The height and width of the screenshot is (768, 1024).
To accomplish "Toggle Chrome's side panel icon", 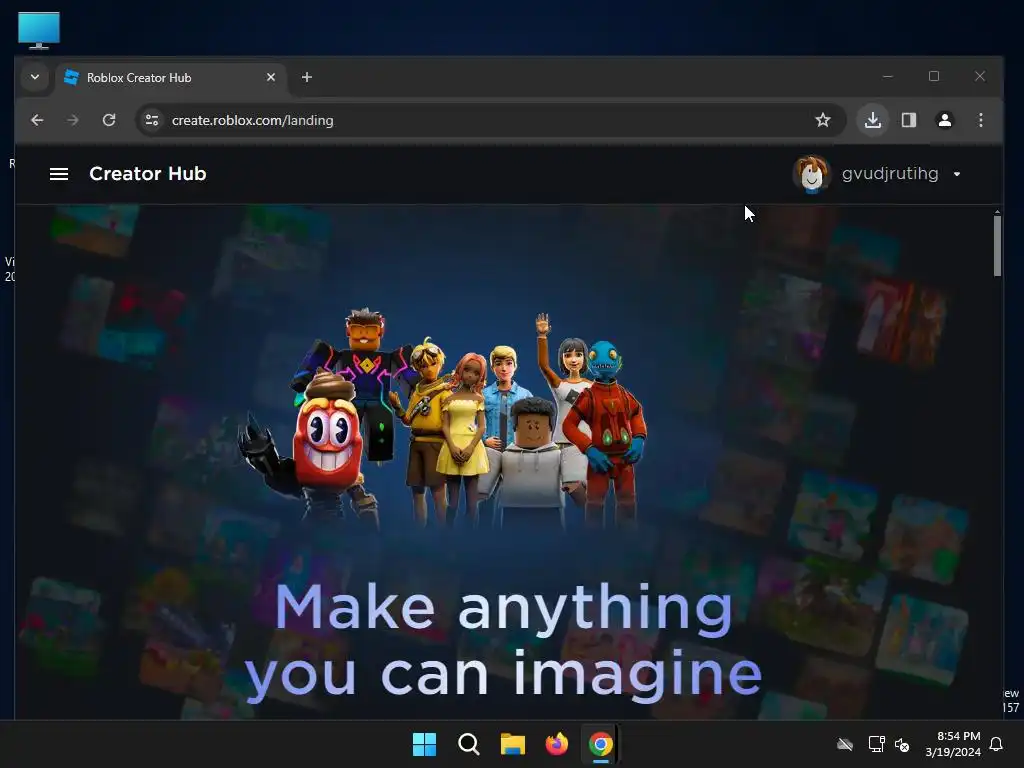I will tap(909, 120).
